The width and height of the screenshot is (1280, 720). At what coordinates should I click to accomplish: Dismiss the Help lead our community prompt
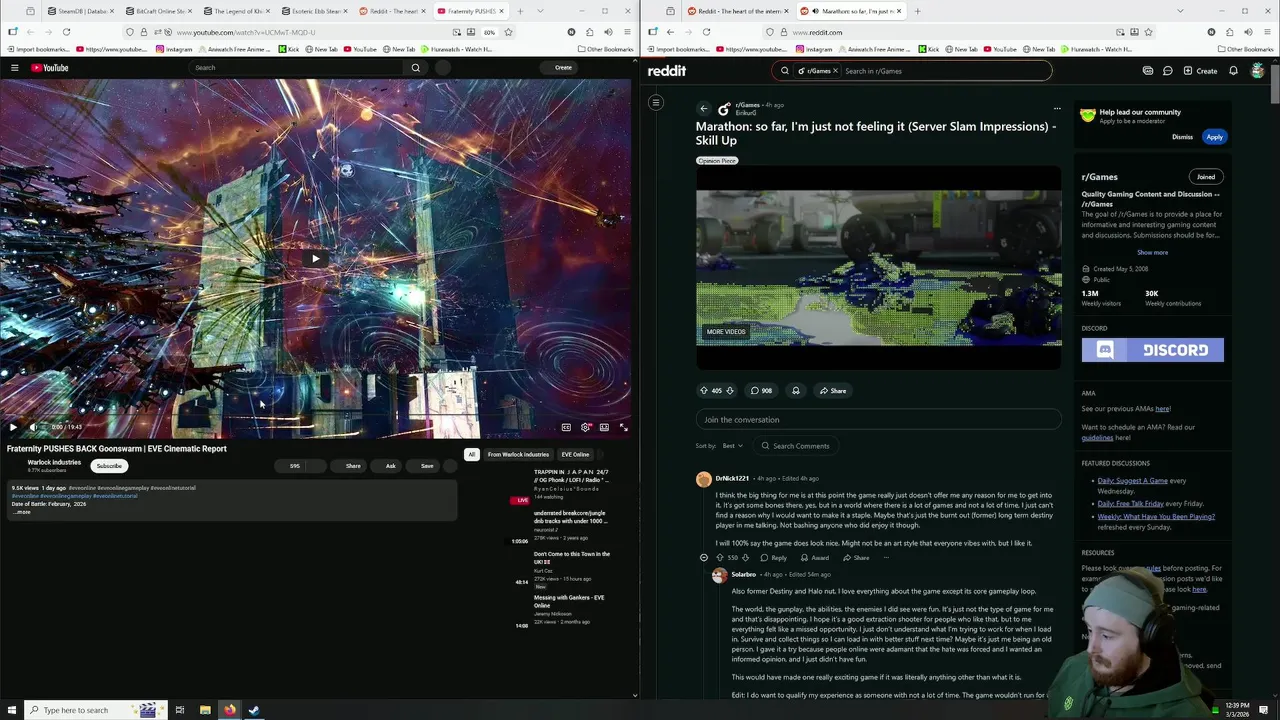click(1182, 137)
